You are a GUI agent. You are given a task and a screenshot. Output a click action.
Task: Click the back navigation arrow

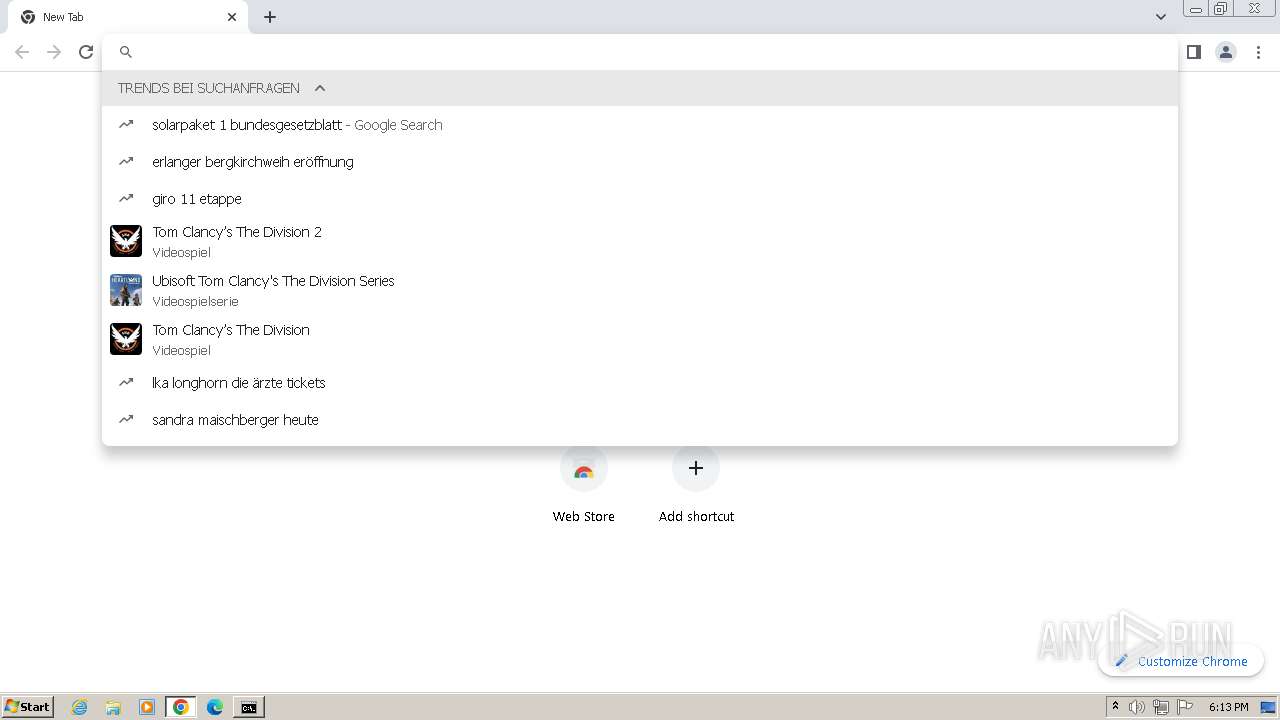click(x=22, y=52)
